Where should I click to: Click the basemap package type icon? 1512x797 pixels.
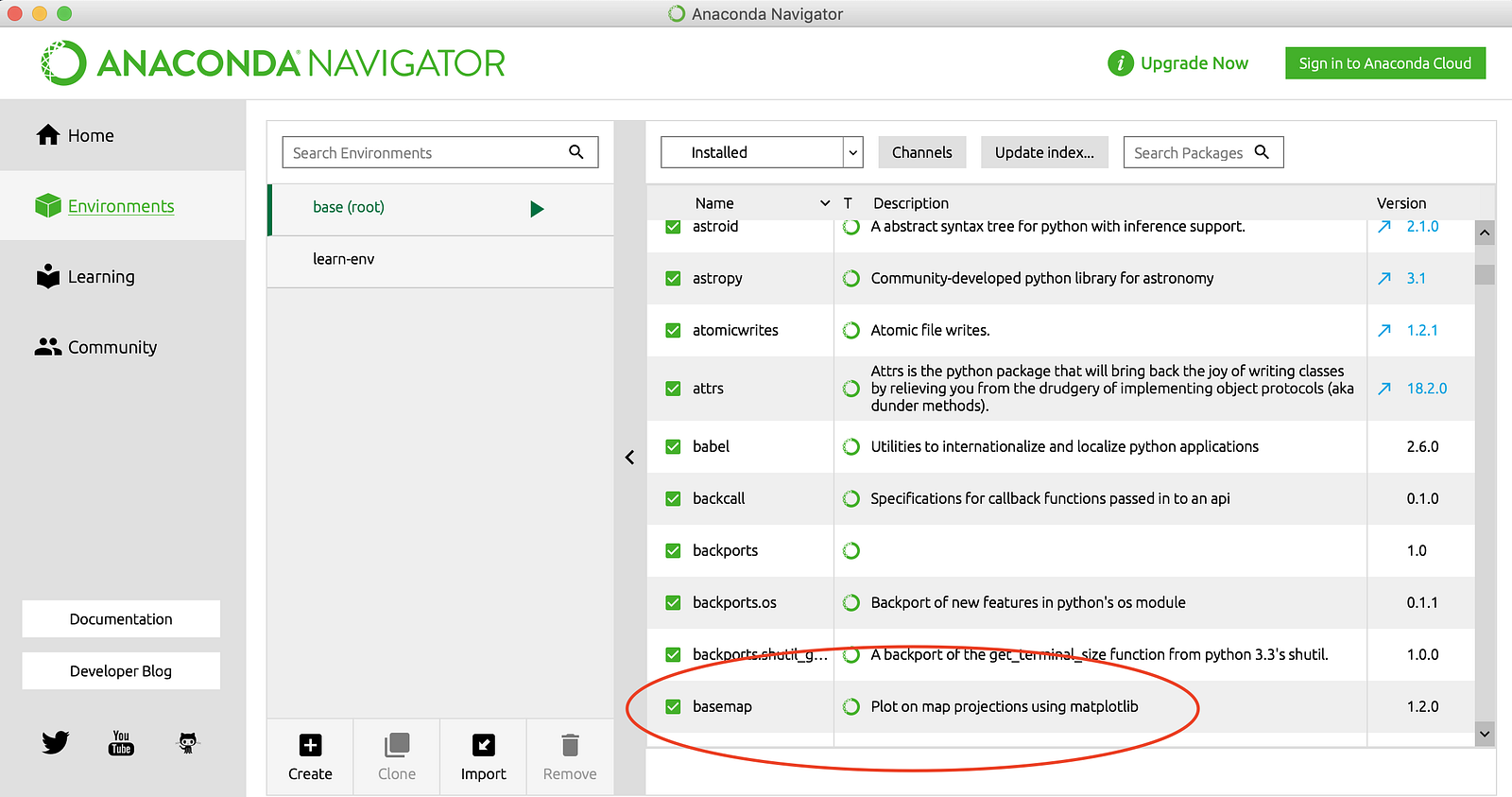point(851,706)
